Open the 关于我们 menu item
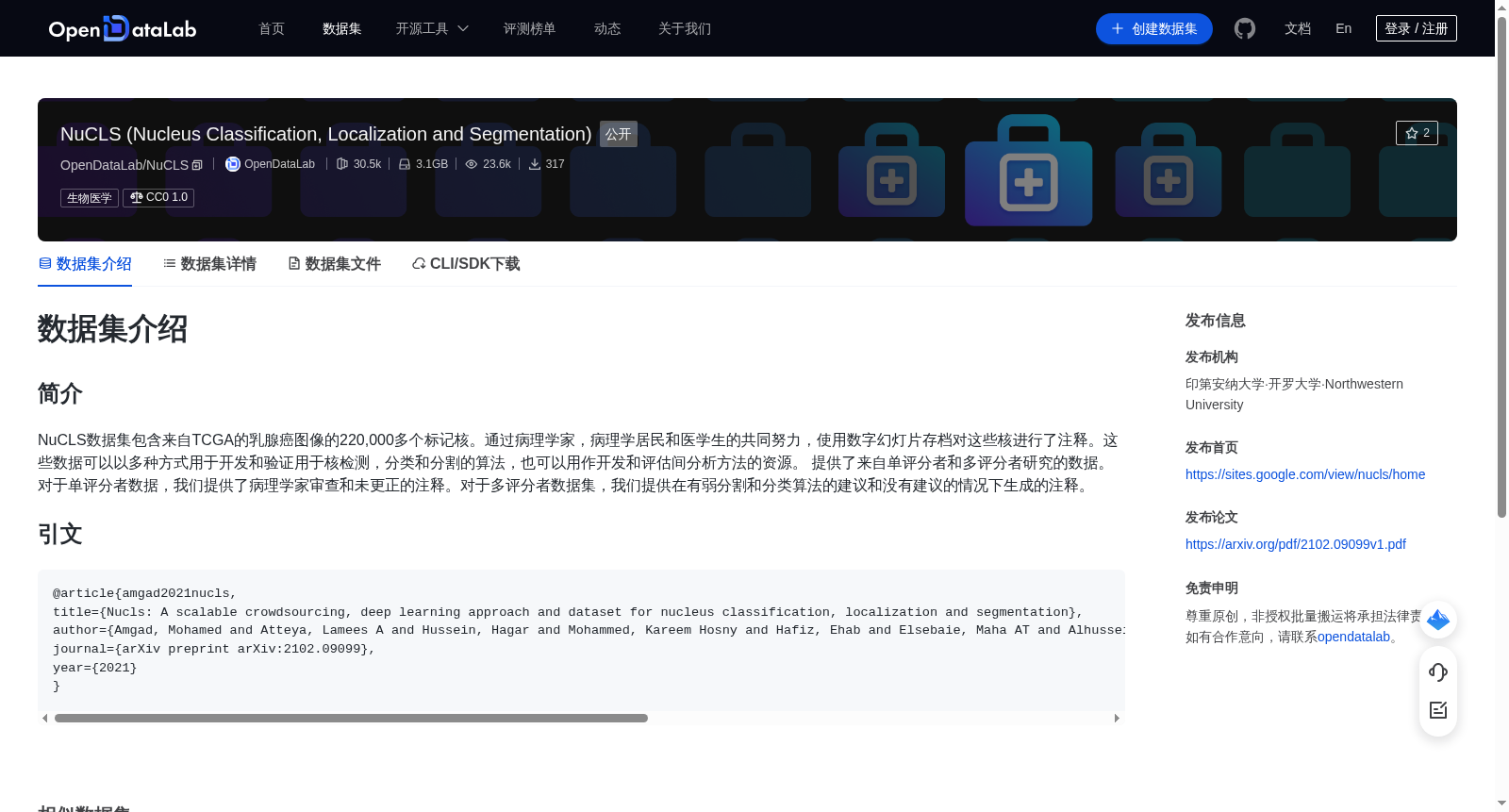1509x812 pixels. [x=685, y=28]
